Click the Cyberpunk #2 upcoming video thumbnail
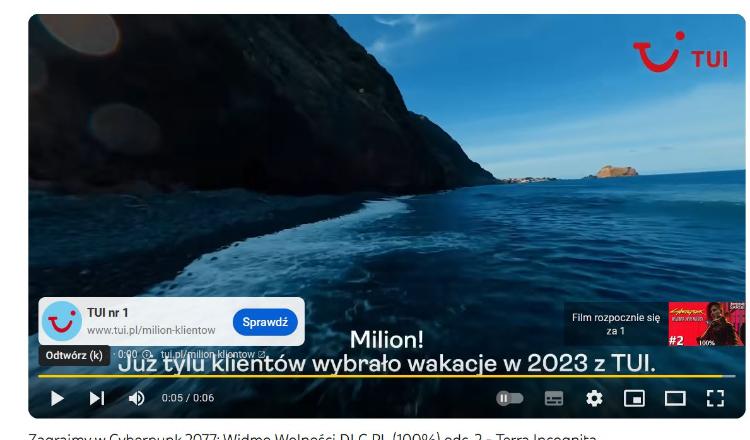The image size is (750, 440). tap(706, 324)
